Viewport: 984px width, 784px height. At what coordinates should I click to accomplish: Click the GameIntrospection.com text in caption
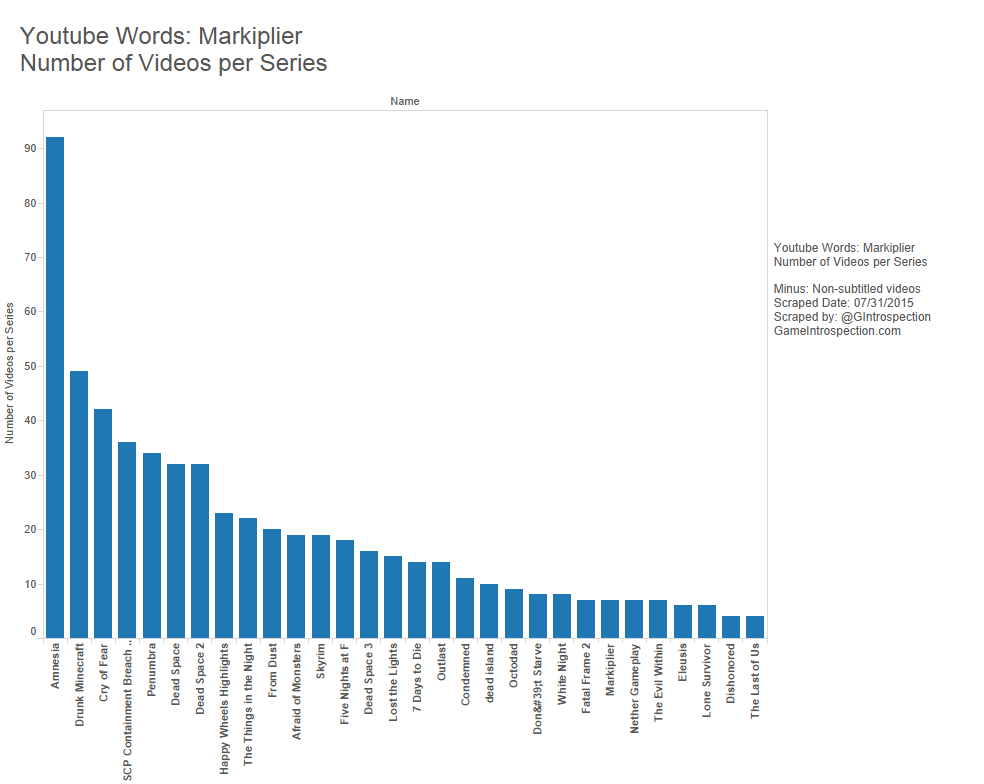tap(837, 331)
